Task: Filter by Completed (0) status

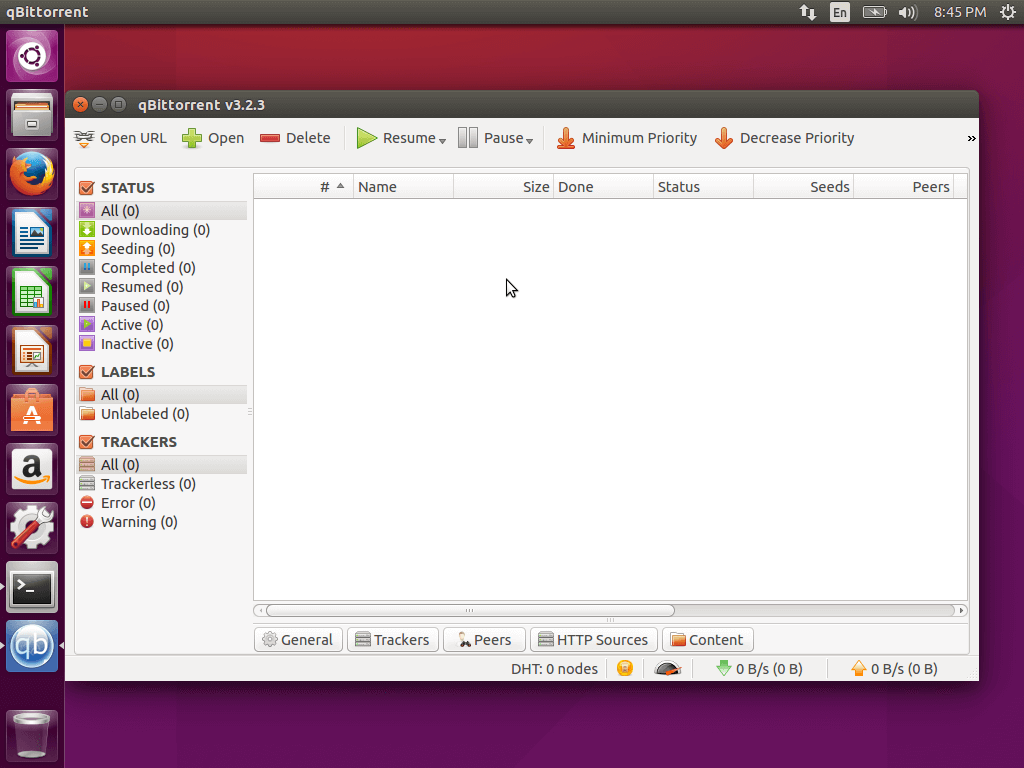Action: tap(161, 268)
